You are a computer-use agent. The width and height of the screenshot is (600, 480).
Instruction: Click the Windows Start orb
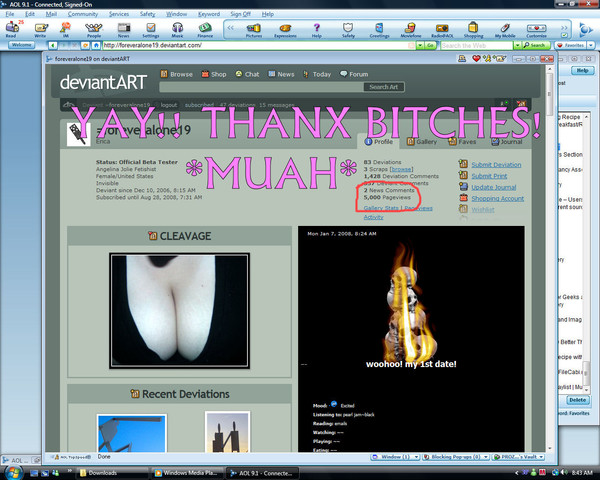coord(14,473)
